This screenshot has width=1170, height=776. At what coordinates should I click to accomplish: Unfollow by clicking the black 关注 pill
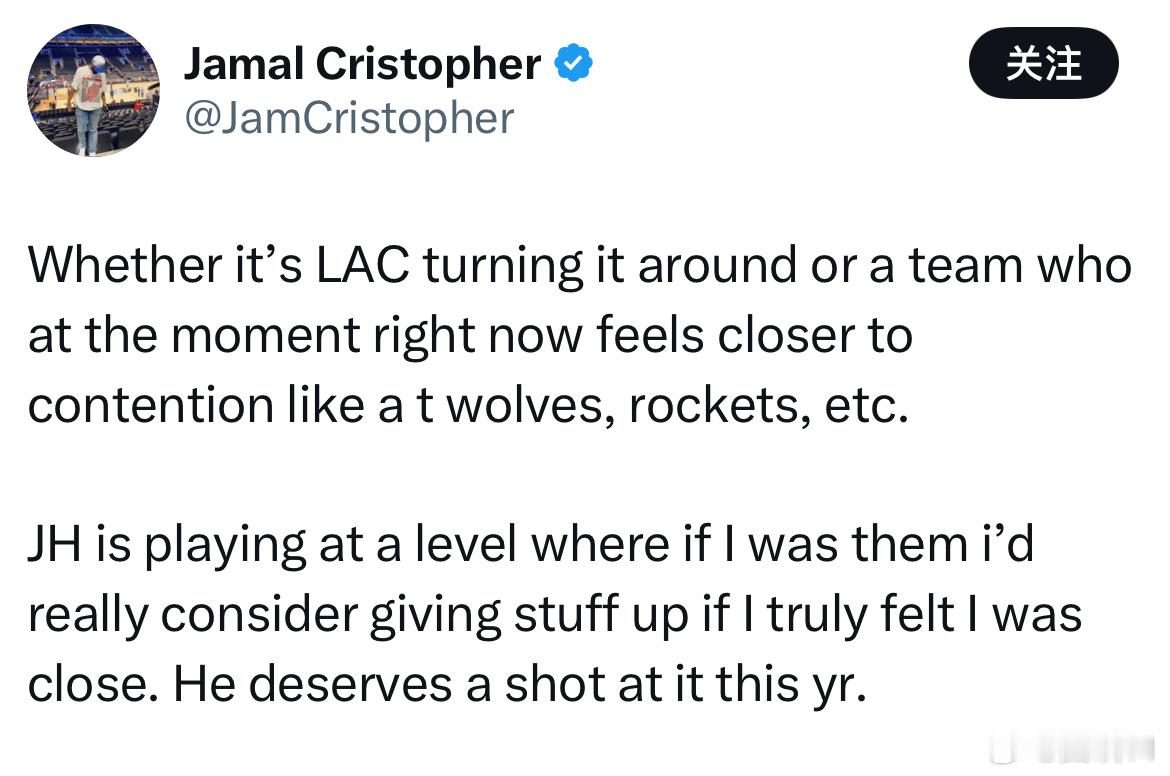coord(1043,62)
